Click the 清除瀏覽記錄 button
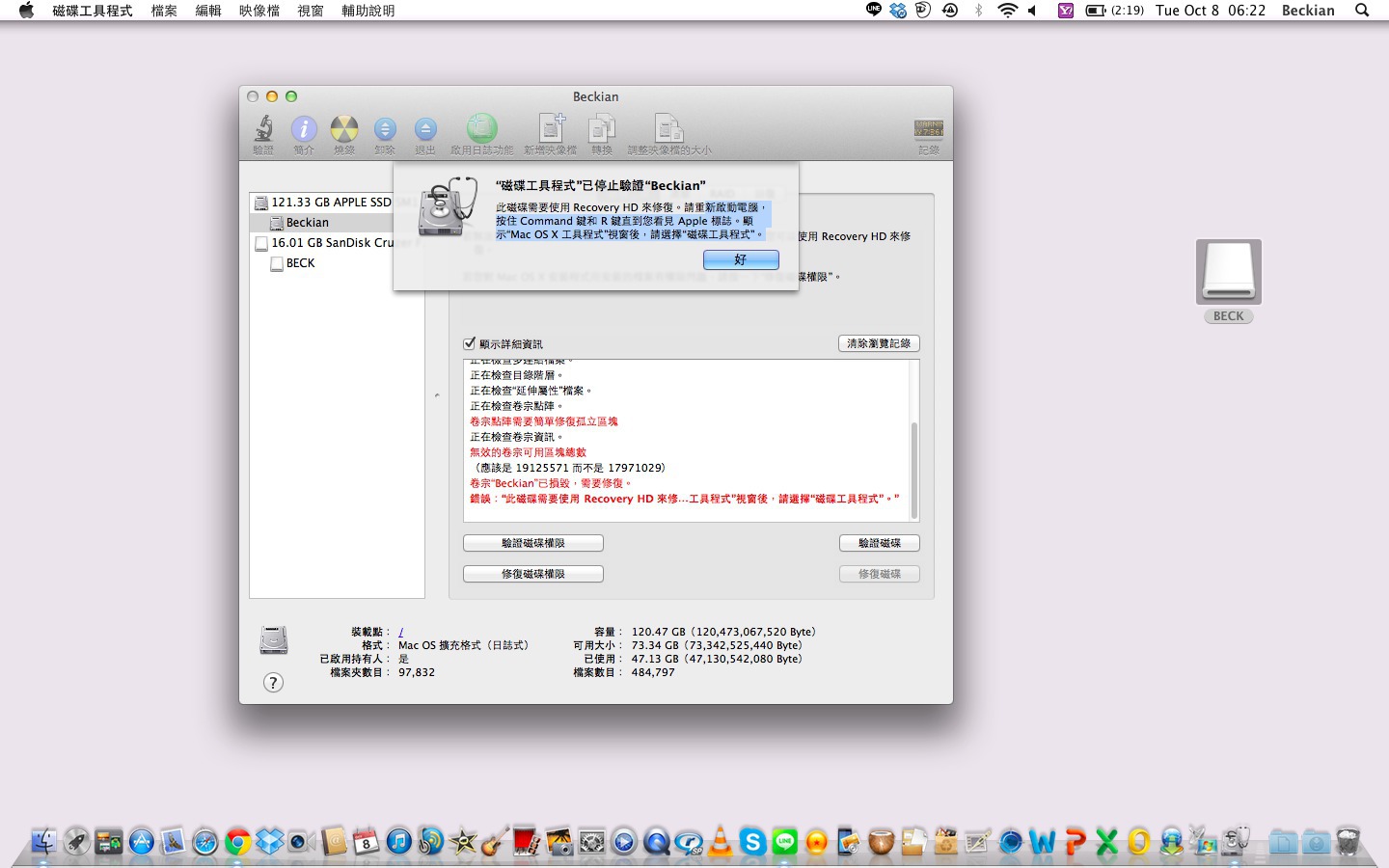The height and width of the screenshot is (868, 1389). point(879,343)
